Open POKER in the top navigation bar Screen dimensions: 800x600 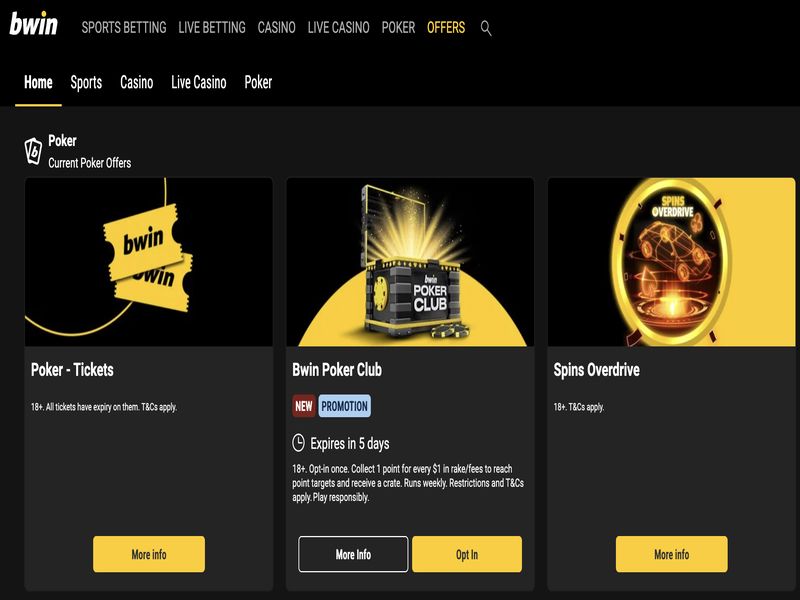tap(398, 28)
